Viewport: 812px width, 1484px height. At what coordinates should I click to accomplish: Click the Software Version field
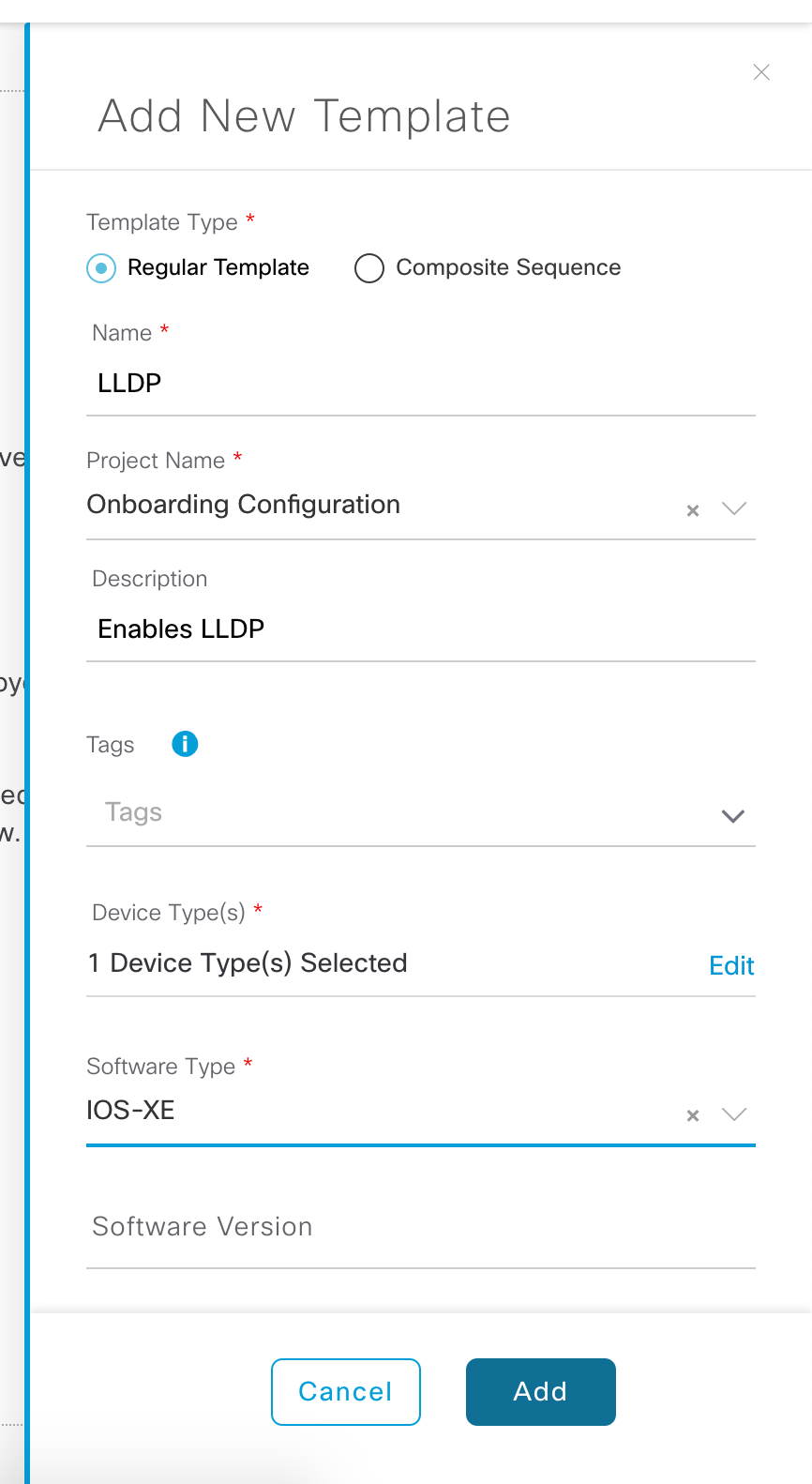pos(421,1227)
